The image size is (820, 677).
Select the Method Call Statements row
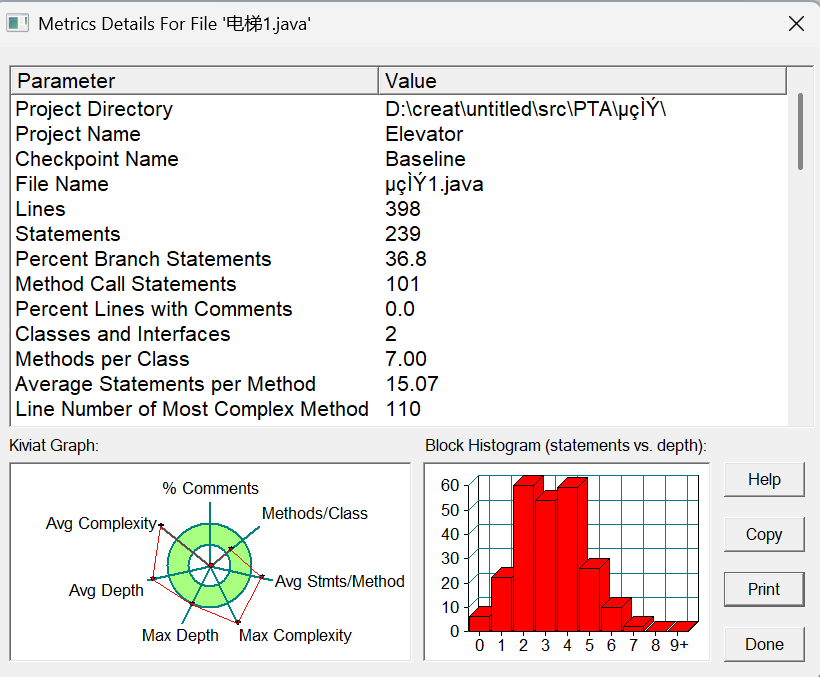tap(398, 284)
